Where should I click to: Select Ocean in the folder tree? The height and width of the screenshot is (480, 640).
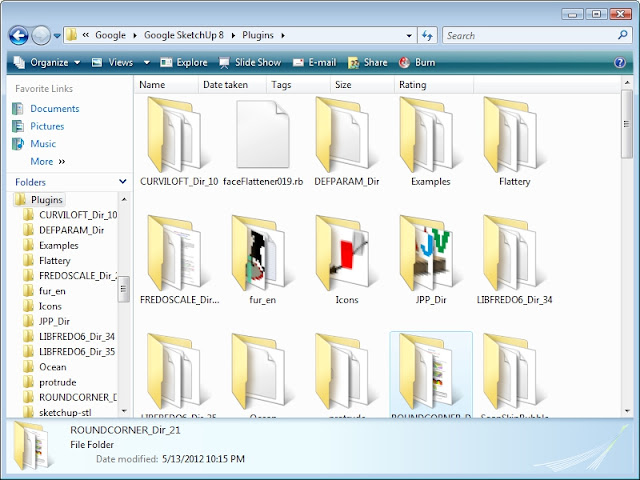45,367
